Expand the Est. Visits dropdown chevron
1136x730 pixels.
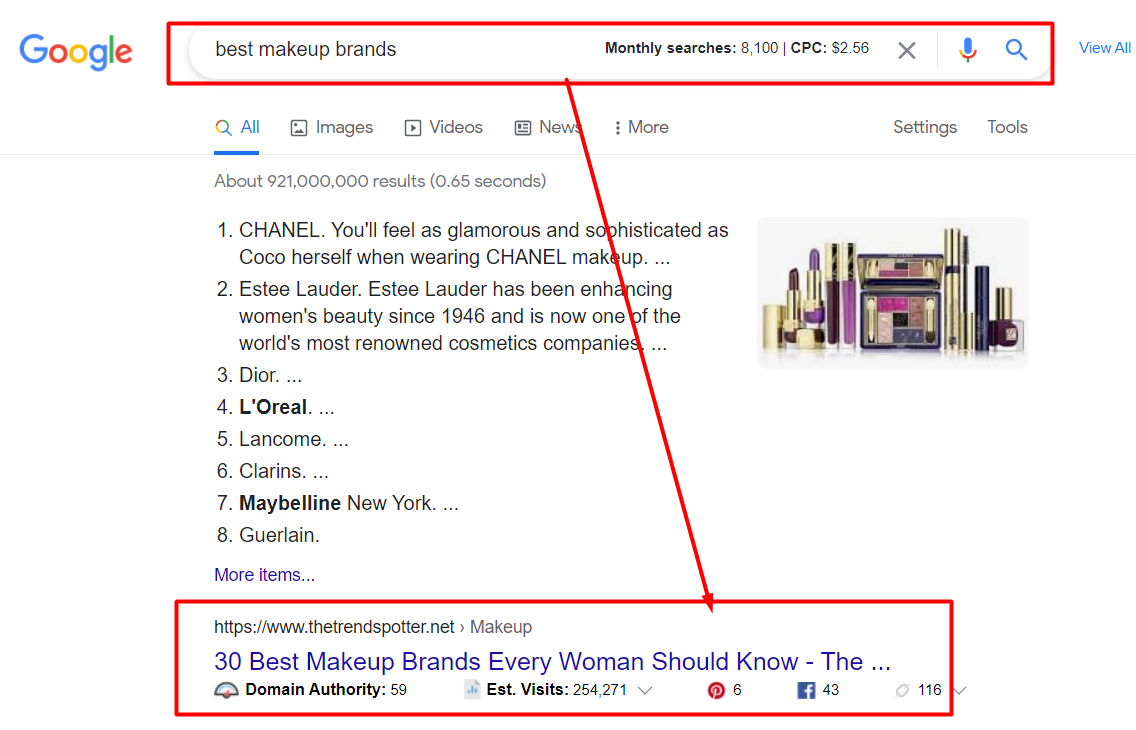click(647, 689)
